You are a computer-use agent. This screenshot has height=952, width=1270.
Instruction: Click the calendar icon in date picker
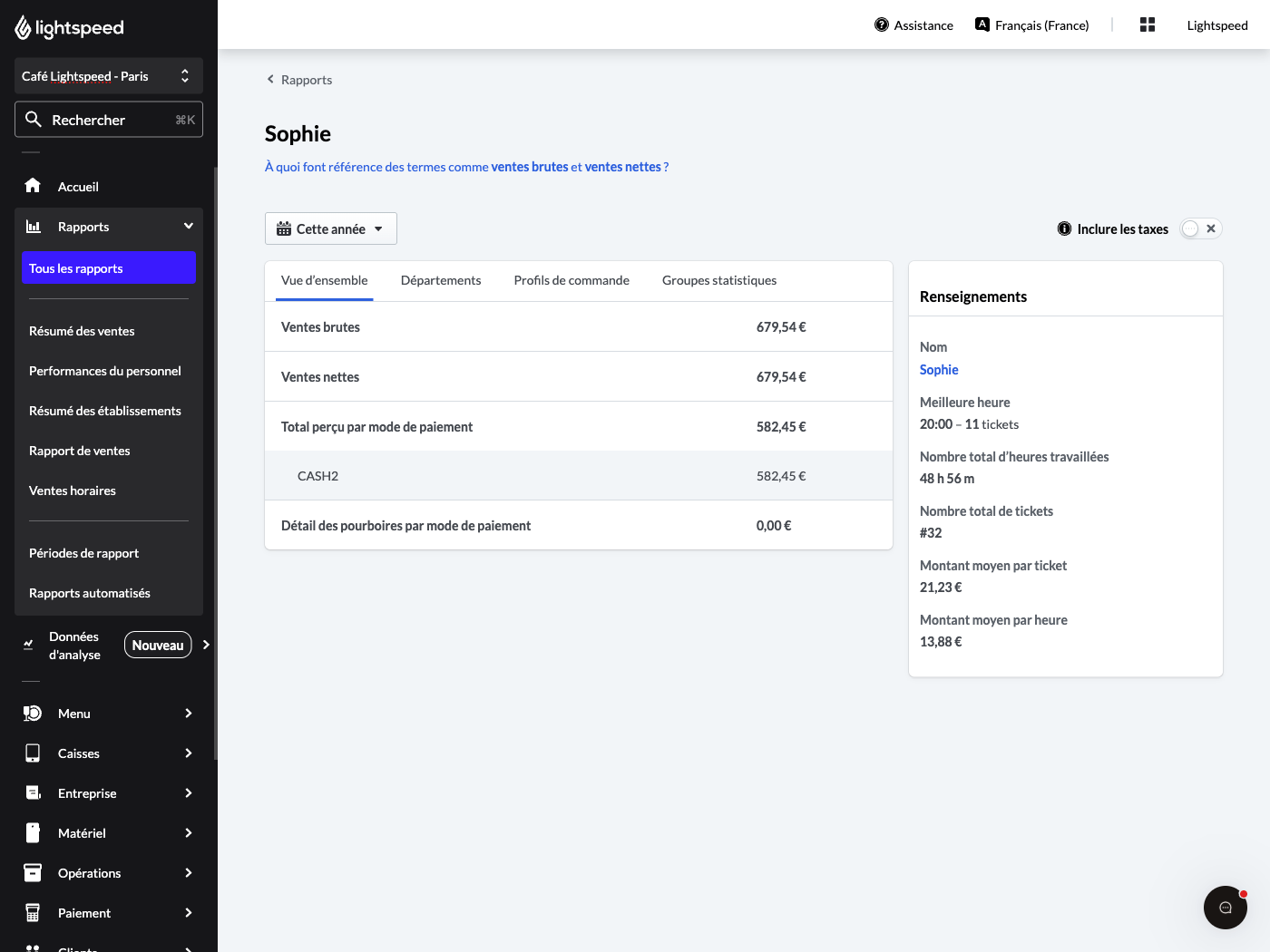pos(284,228)
